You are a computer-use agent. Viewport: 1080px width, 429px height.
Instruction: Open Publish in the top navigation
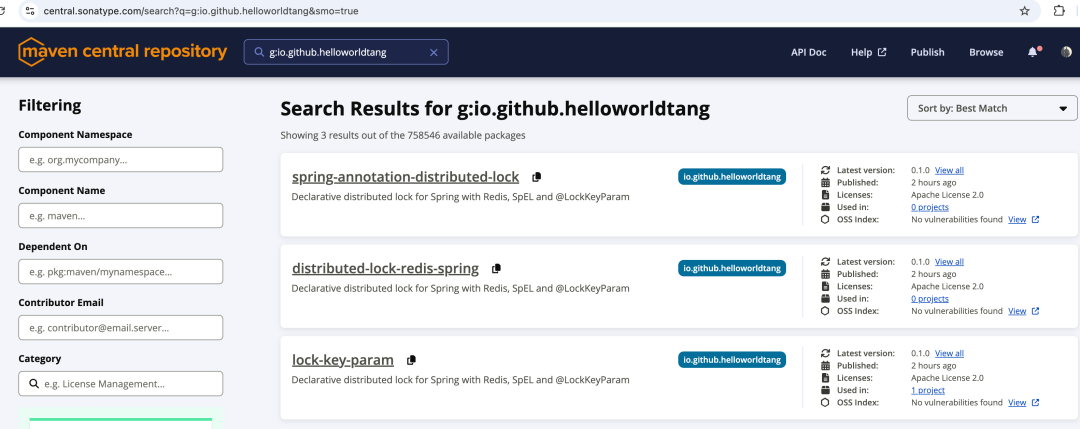pos(927,52)
